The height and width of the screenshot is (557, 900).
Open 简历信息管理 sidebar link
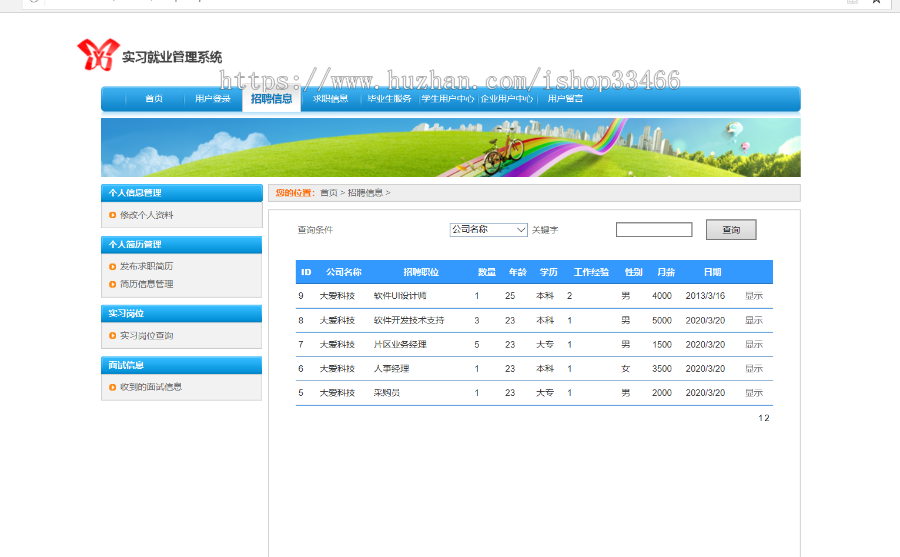tap(146, 284)
